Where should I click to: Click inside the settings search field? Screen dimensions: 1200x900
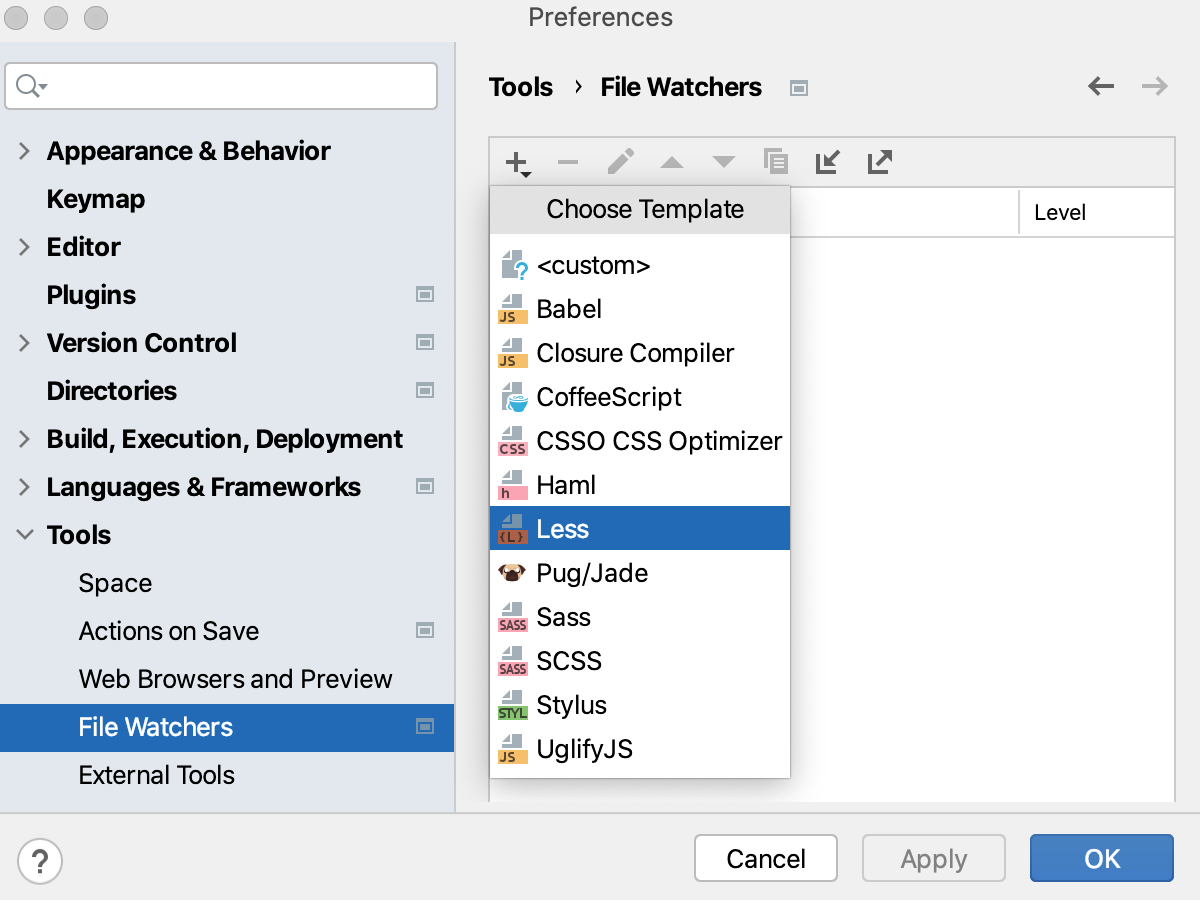point(220,86)
